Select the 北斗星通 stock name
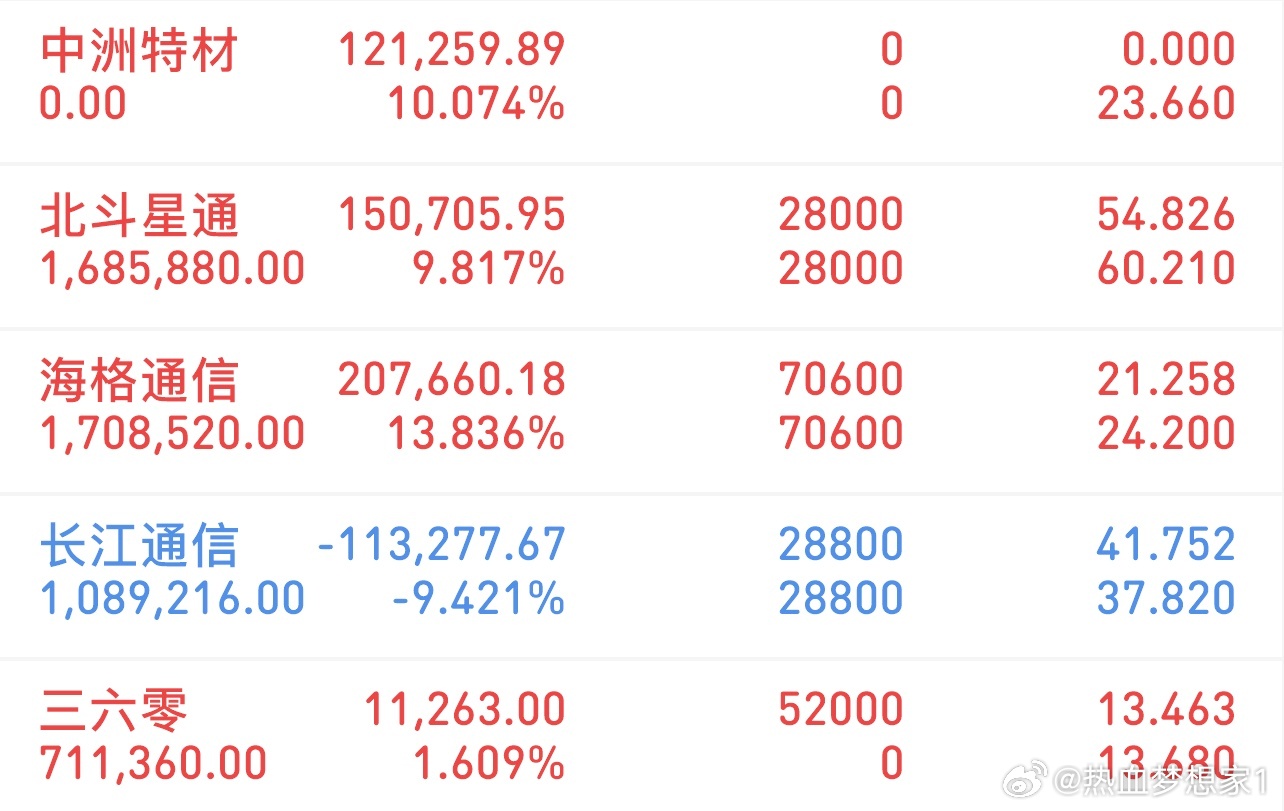This screenshot has width=1284, height=811. coord(139,215)
